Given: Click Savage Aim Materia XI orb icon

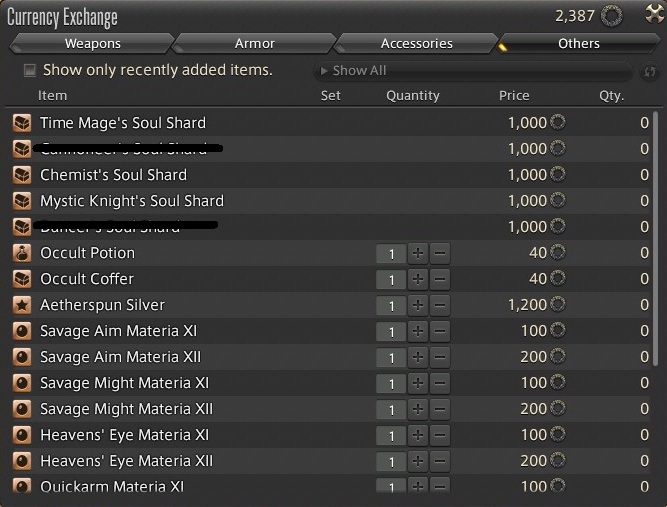Looking at the screenshot, I should click(22, 331).
